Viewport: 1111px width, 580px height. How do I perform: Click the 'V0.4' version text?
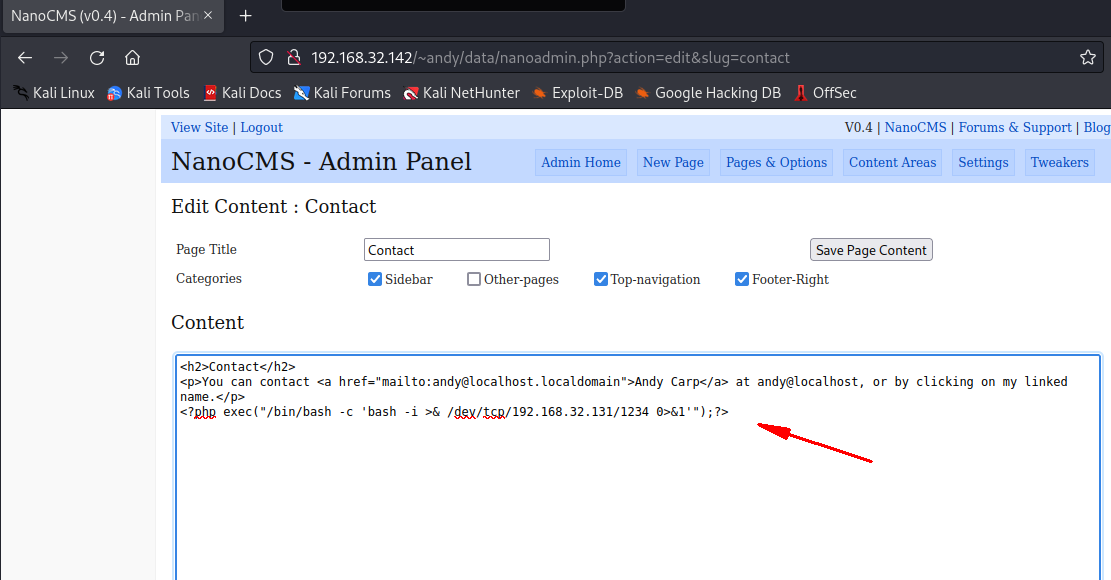pos(858,127)
